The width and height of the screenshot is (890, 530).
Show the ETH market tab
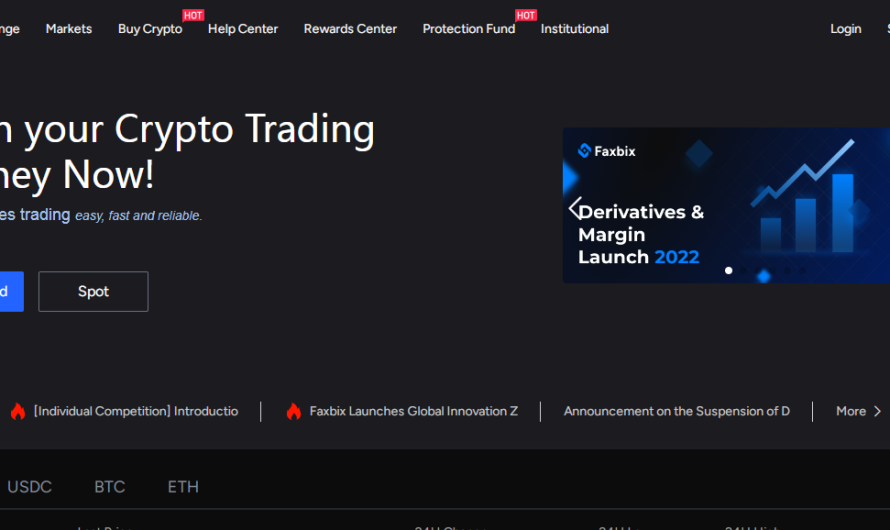point(183,487)
